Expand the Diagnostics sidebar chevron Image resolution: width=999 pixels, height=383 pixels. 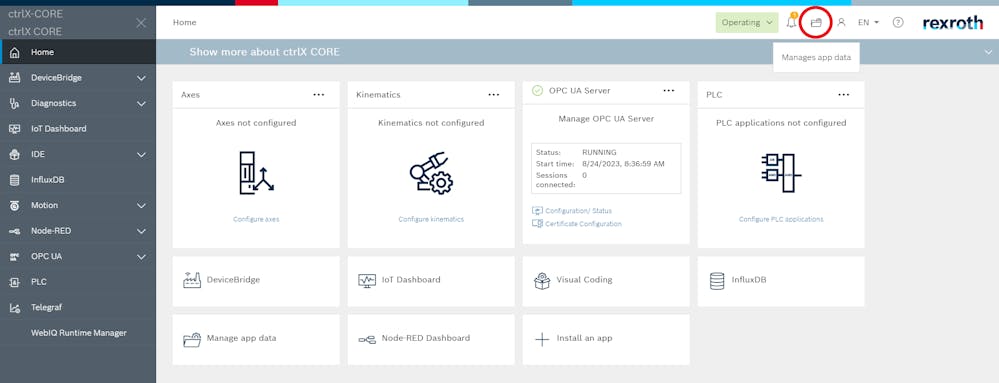(141, 104)
